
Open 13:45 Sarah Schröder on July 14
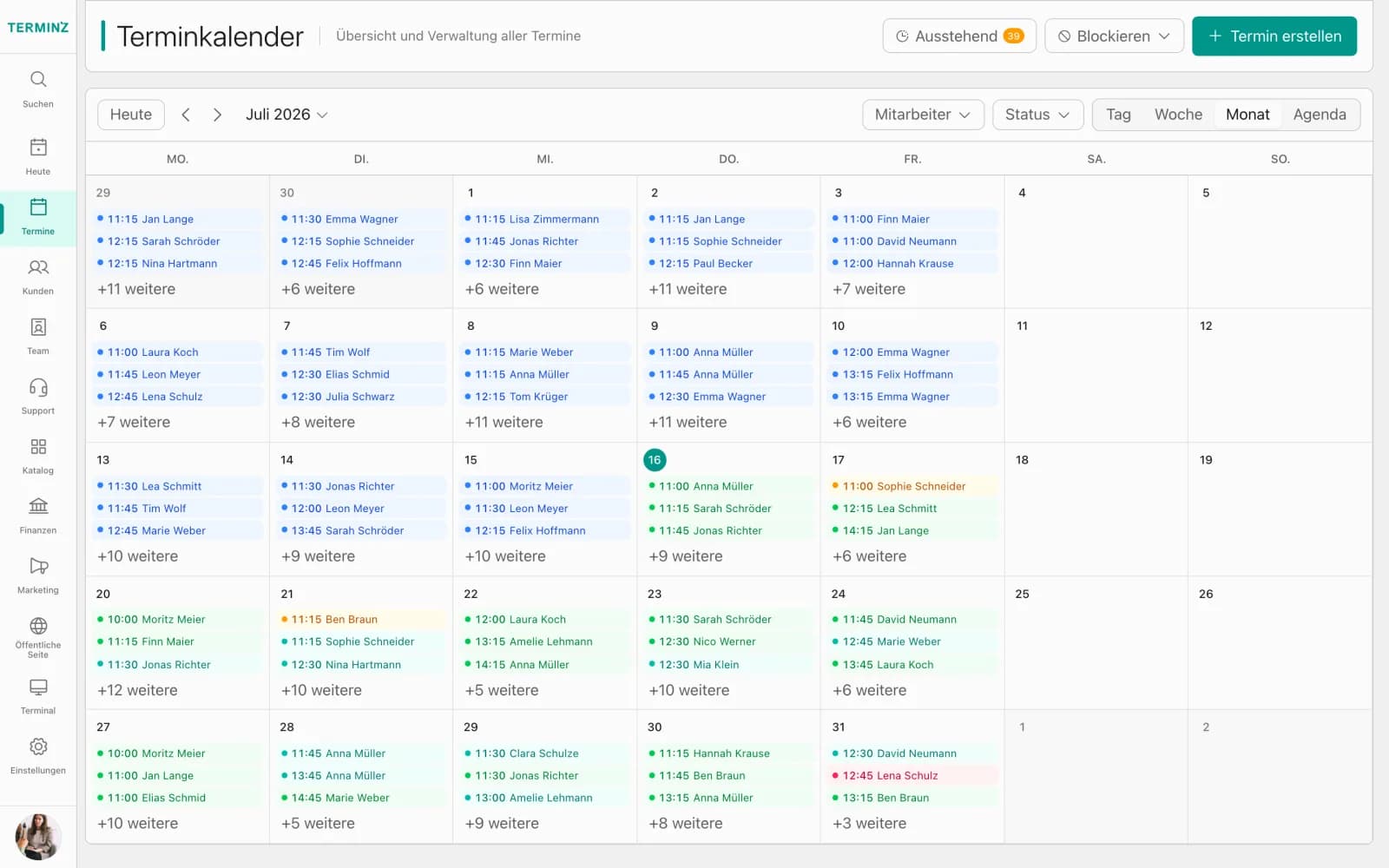click(362, 531)
